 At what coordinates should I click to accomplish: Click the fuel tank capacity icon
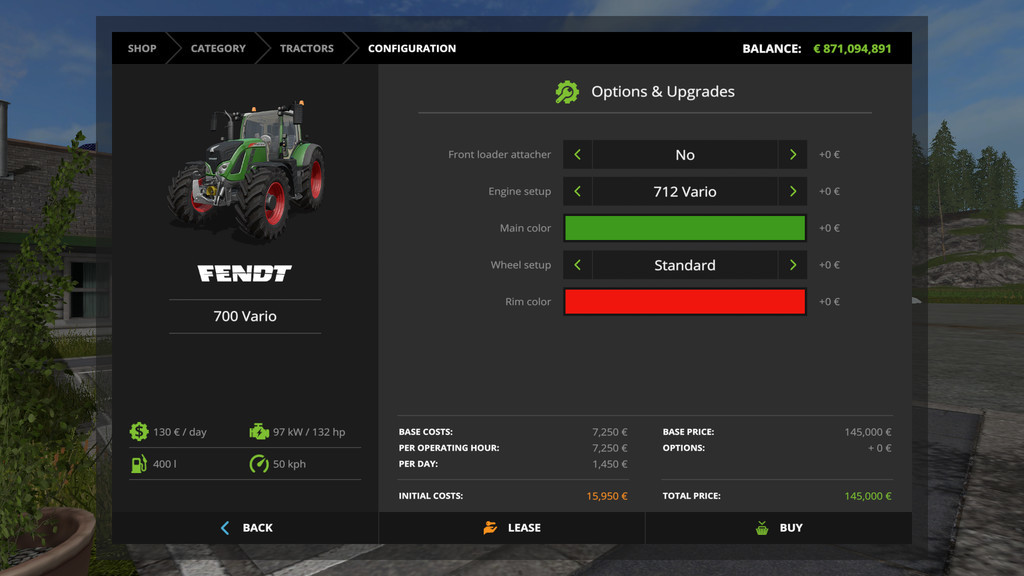pyautogui.click(x=139, y=464)
